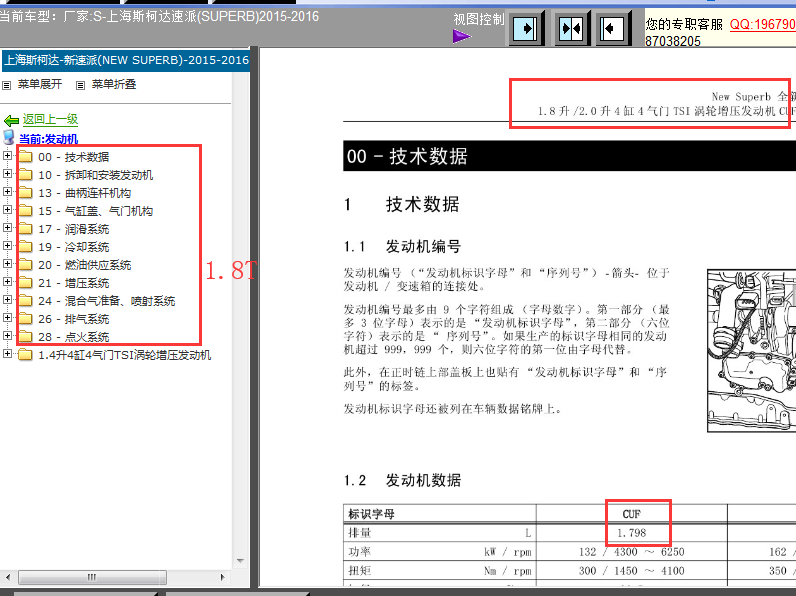Open tree item 00 - 技术数据

(74, 157)
